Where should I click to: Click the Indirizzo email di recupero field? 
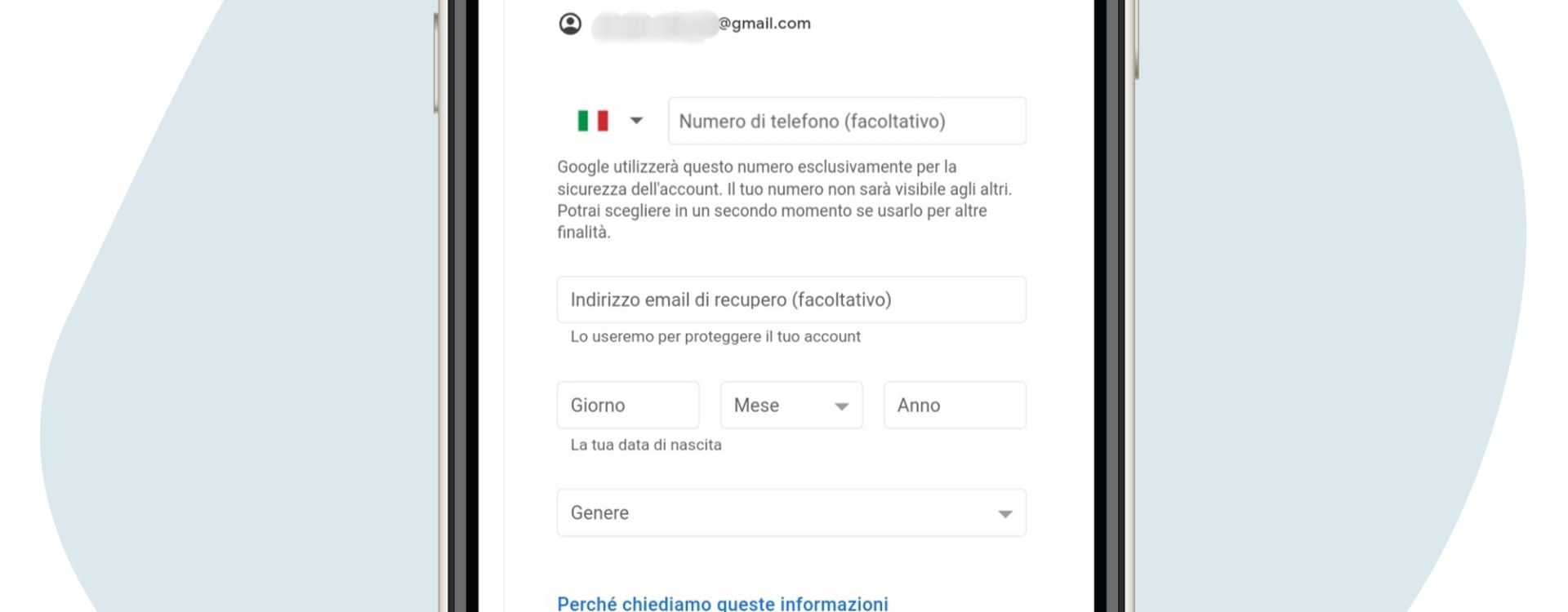coord(791,299)
